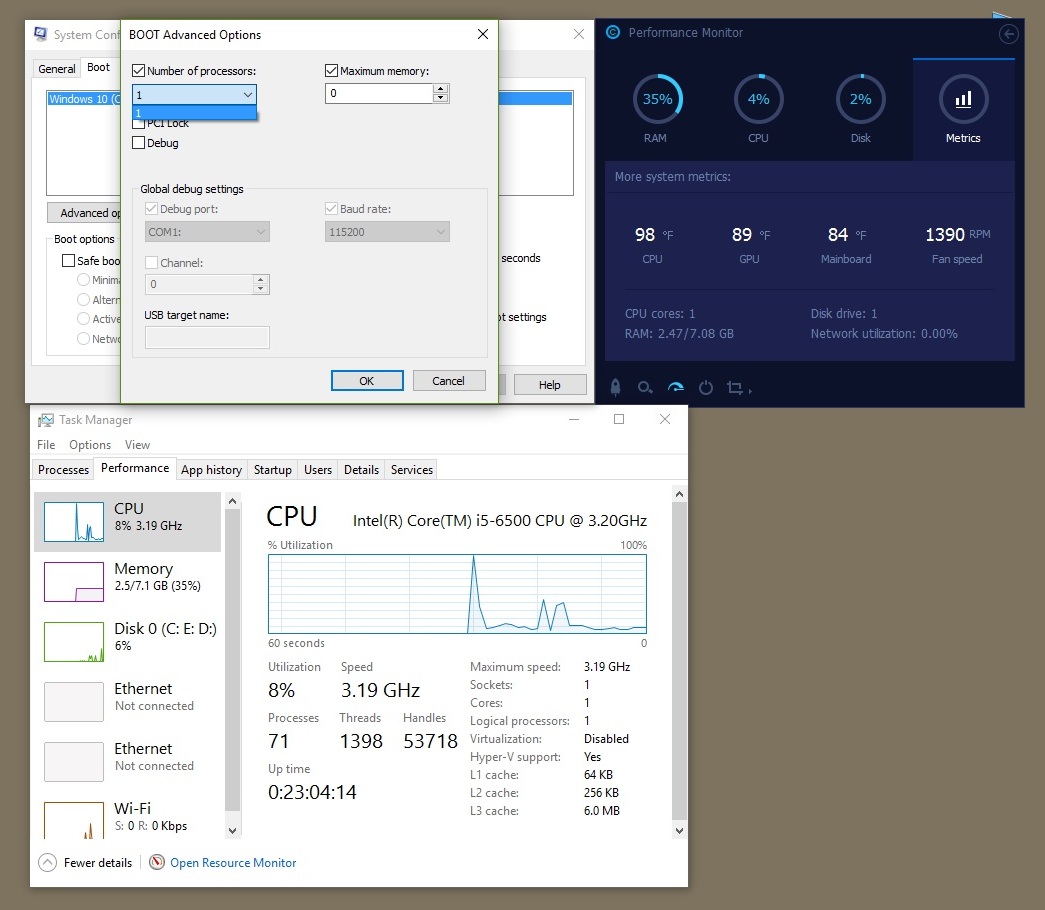Image resolution: width=1045 pixels, height=910 pixels.
Task: Choose option 1 in processors dropdown list
Action: tap(194, 113)
